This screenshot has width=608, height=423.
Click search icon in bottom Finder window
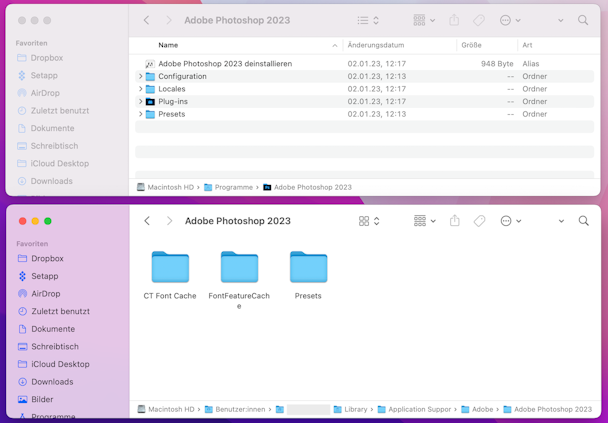584,221
